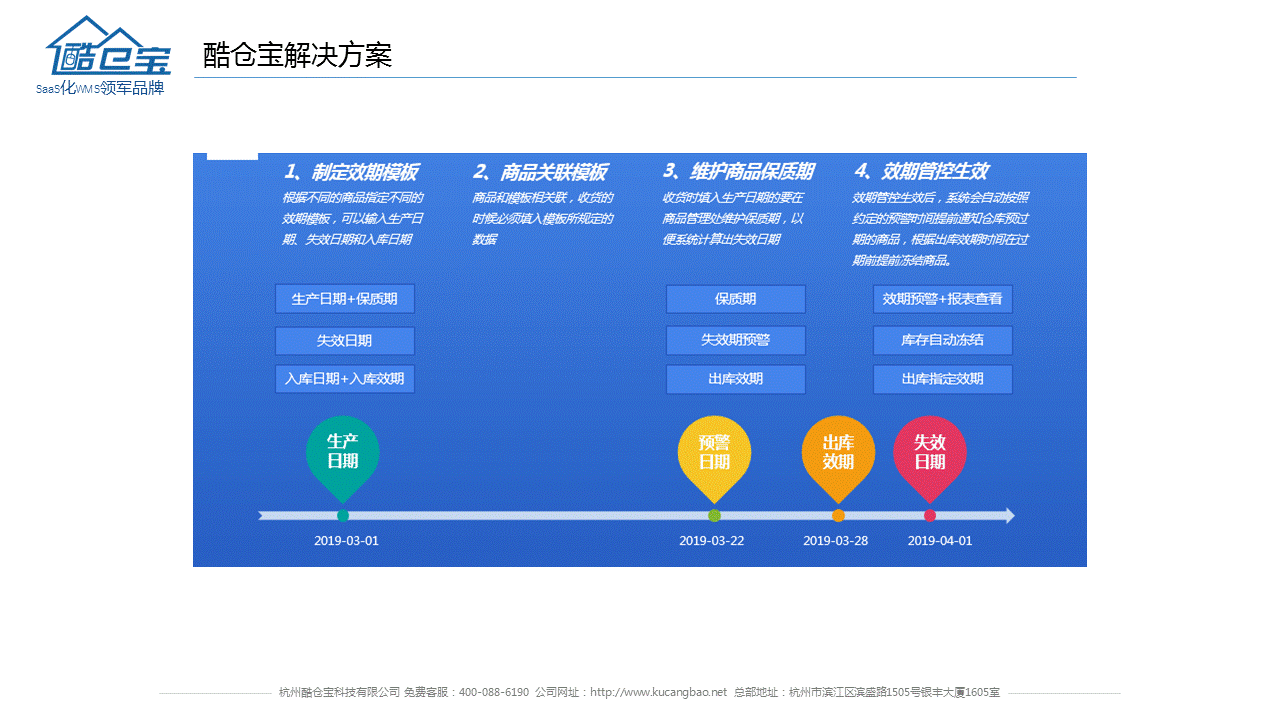This screenshot has height=720, width=1280.
Task: Click the green dot at 2019-03-22
Action: [714, 516]
